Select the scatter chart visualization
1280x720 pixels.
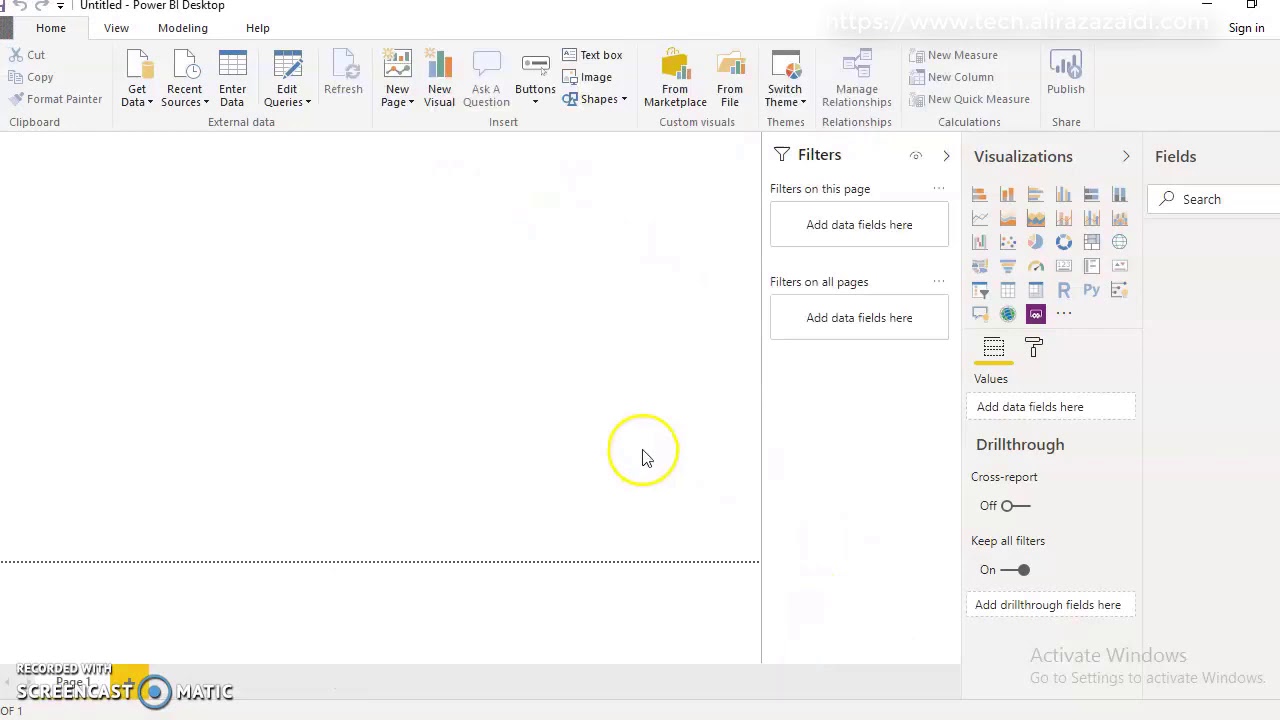(x=1008, y=242)
